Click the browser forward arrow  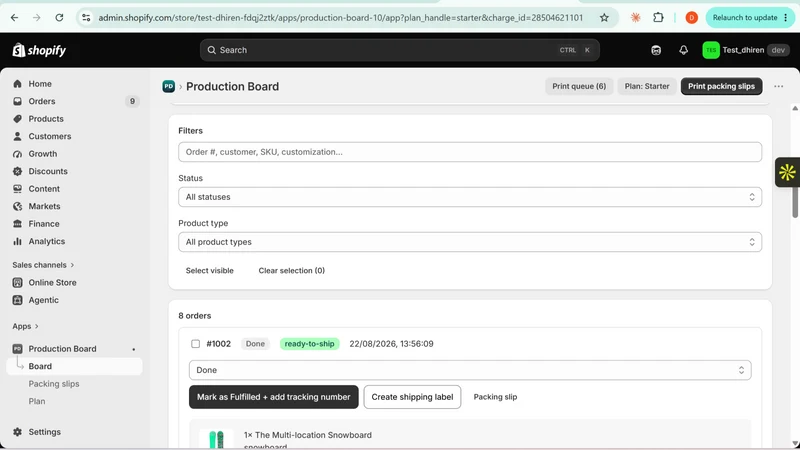(x=37, y=17)
